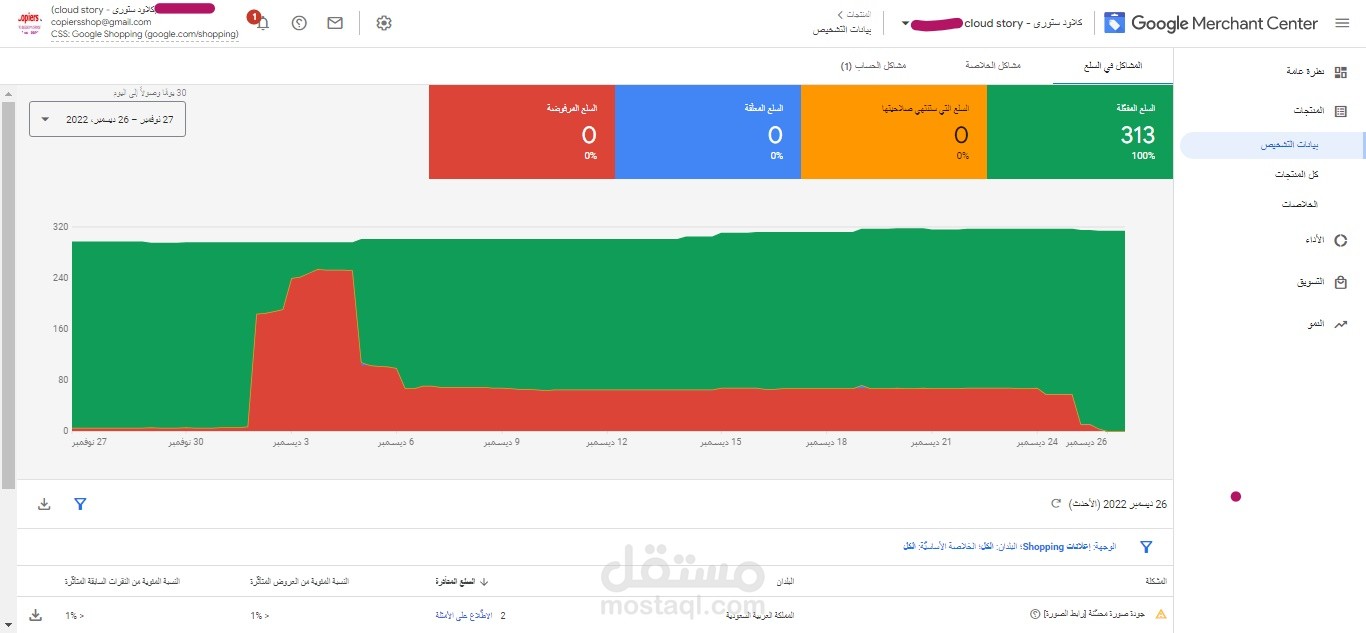Click the download icon next to the filter

[44, 504]
